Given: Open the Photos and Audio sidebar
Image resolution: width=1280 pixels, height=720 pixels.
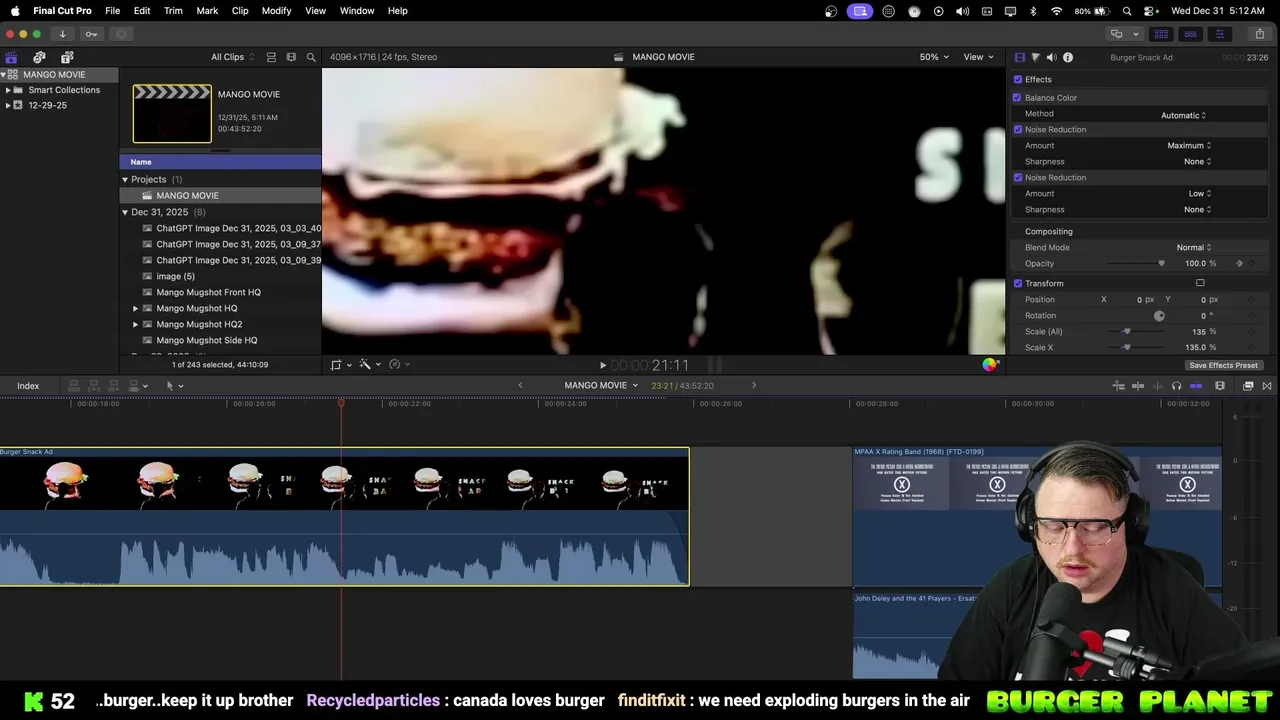Looking at the screenshot, I should pos(39,57).
